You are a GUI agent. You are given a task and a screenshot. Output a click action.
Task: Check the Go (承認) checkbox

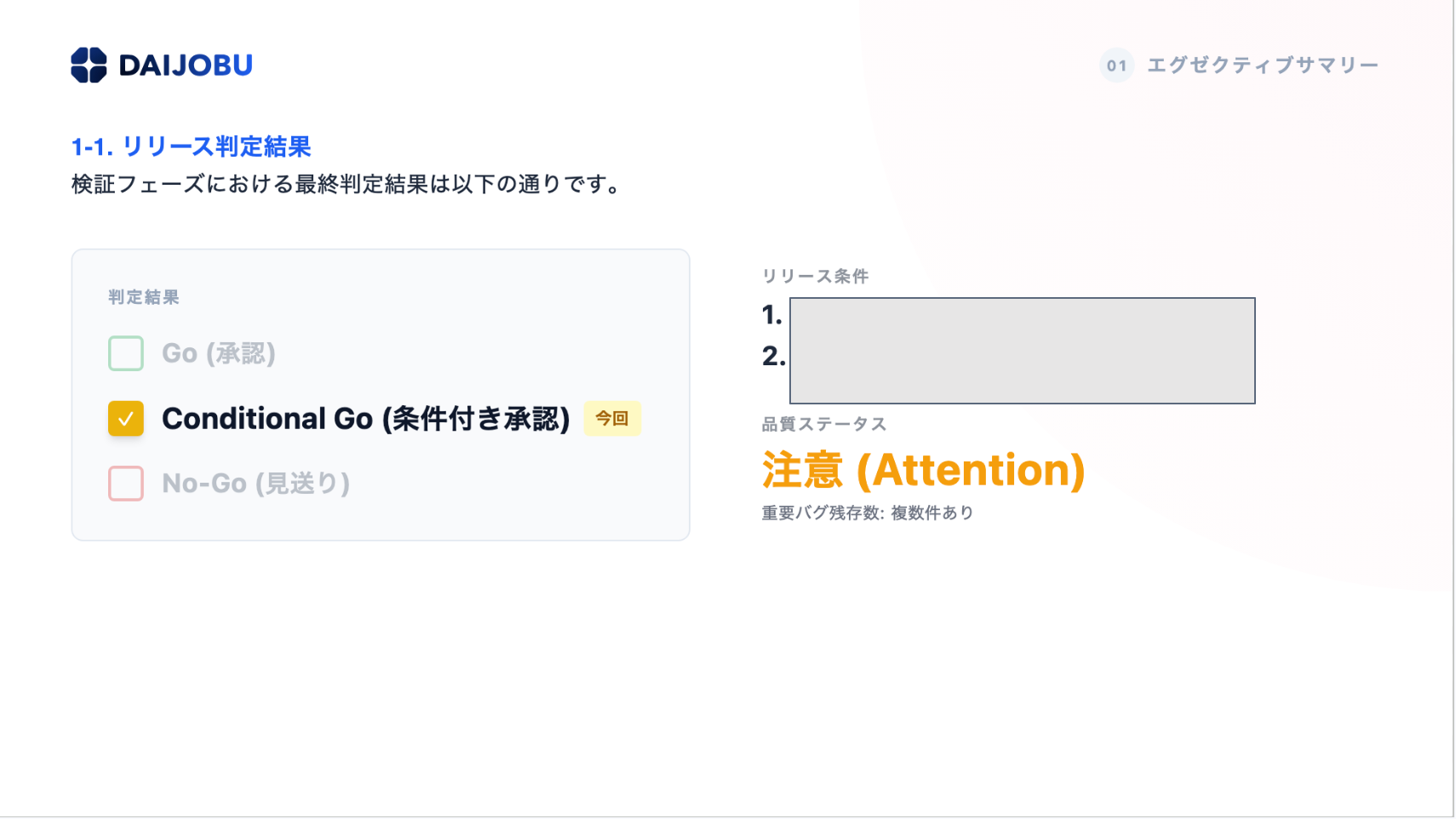[x=126, y=353]
